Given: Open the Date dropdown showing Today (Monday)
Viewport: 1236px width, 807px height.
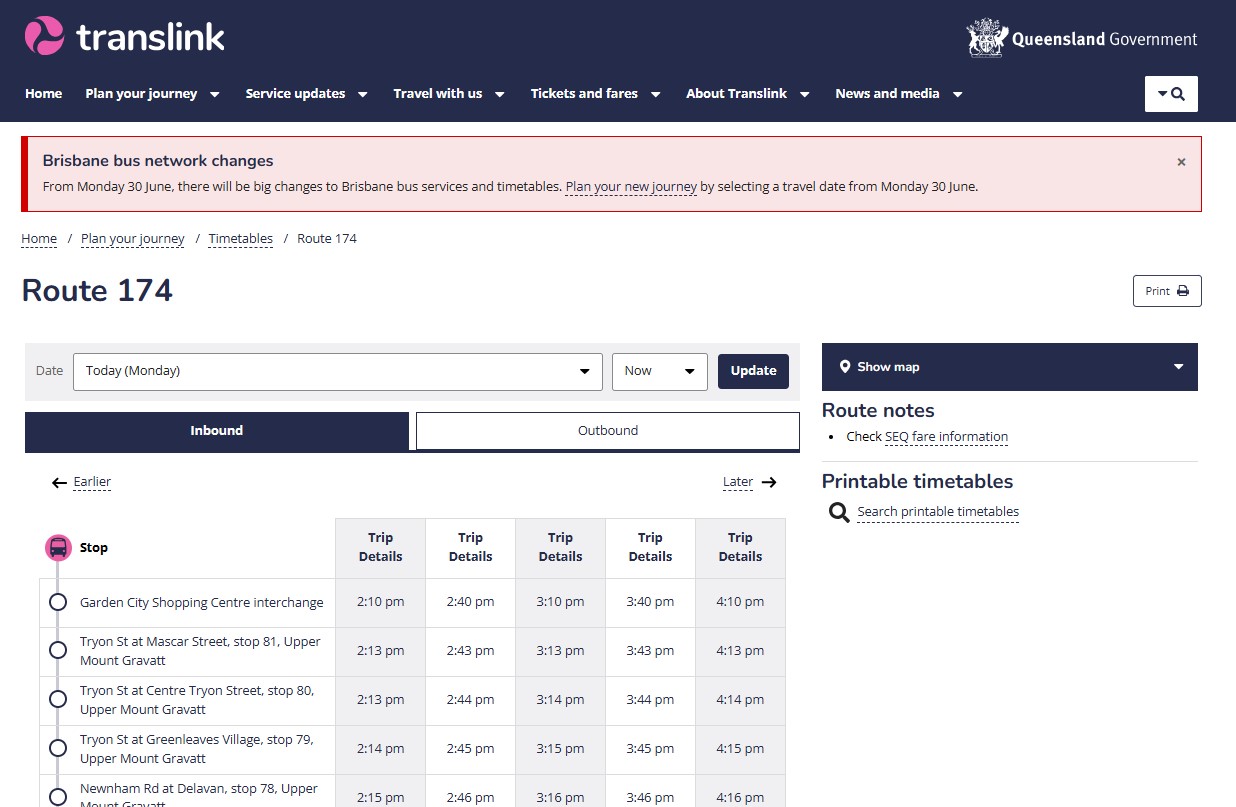Looking at the screenshot, I should point(338,371).
